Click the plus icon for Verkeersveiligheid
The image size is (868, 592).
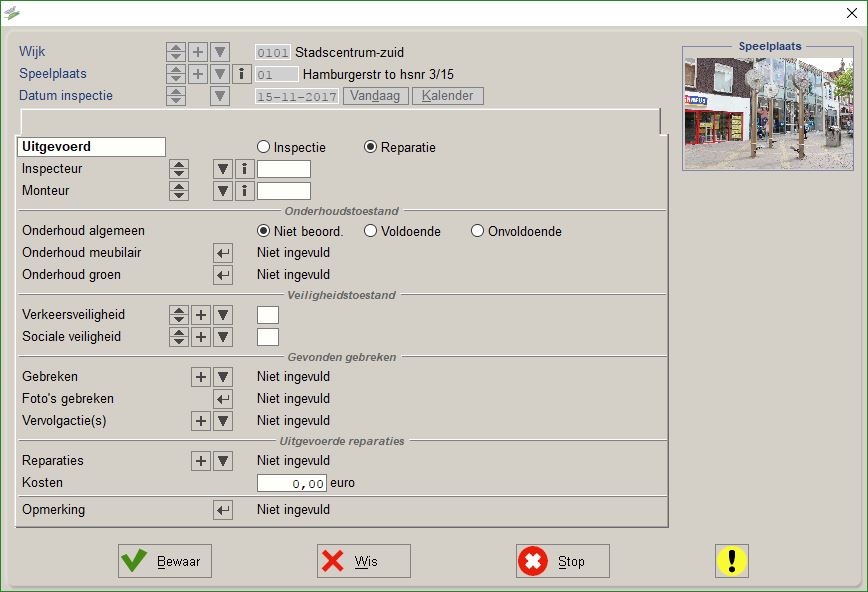(201, 315)
